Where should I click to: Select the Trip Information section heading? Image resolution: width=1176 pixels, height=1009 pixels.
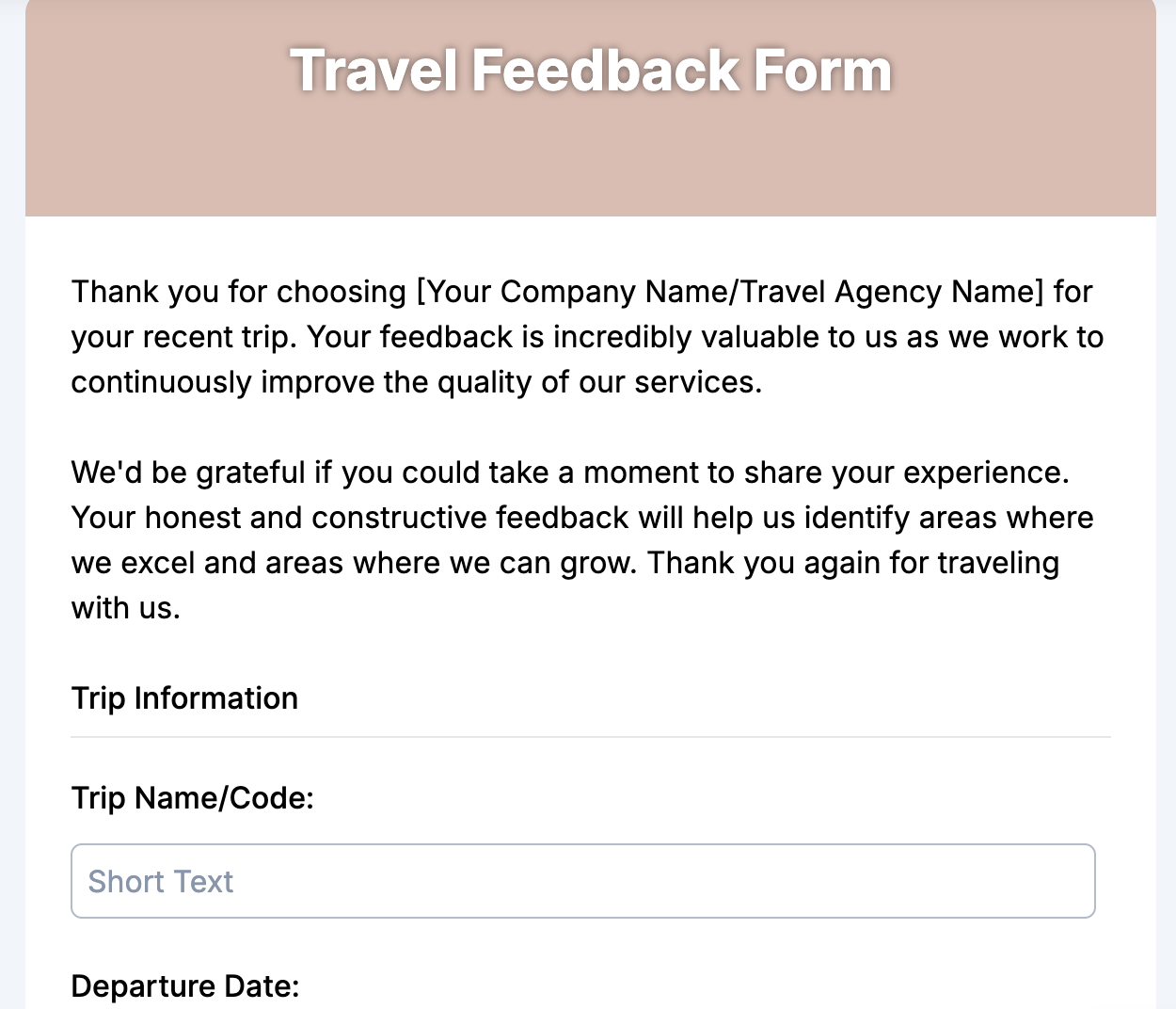point(184,698)
